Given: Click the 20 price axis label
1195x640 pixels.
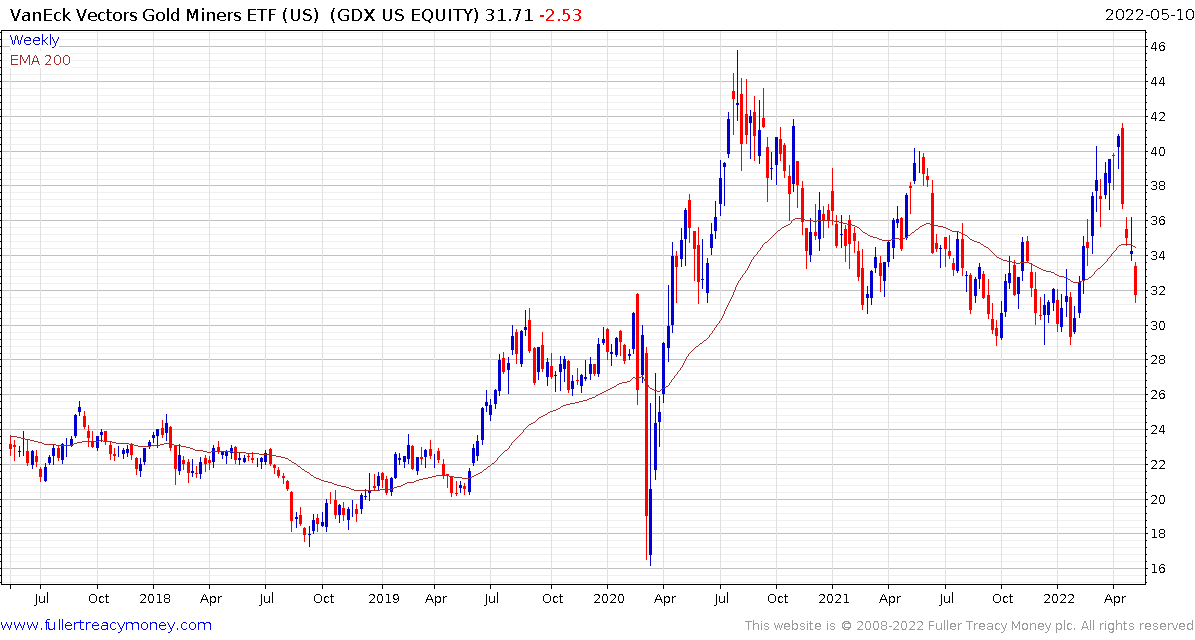Looking at the screenshot, I should (1158, 499).
